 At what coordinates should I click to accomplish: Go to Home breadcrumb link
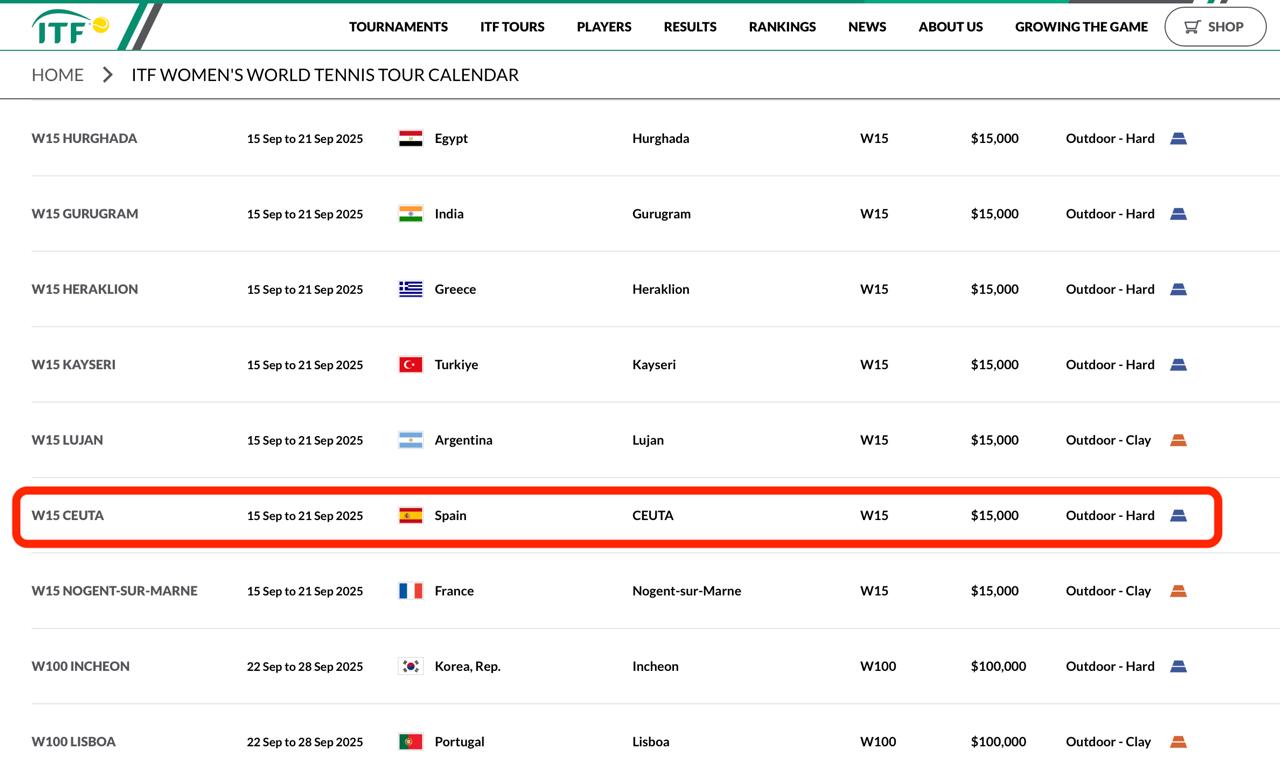click(x=57, y=75)
